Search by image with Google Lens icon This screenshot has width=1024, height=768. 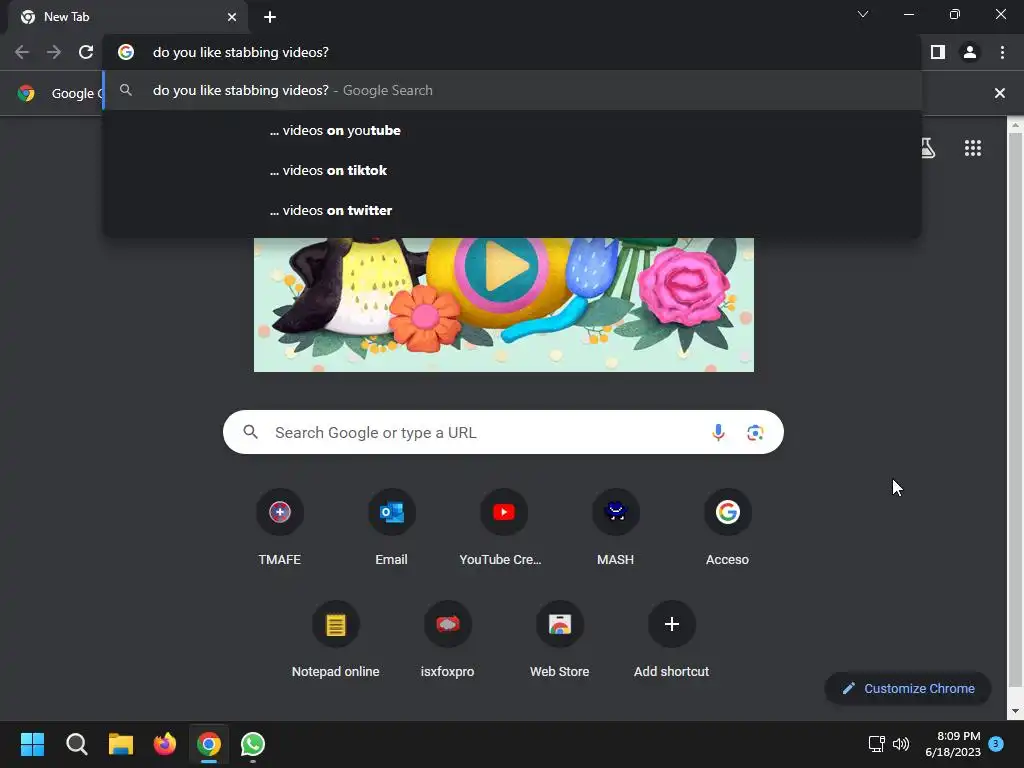tap(755, 432)
